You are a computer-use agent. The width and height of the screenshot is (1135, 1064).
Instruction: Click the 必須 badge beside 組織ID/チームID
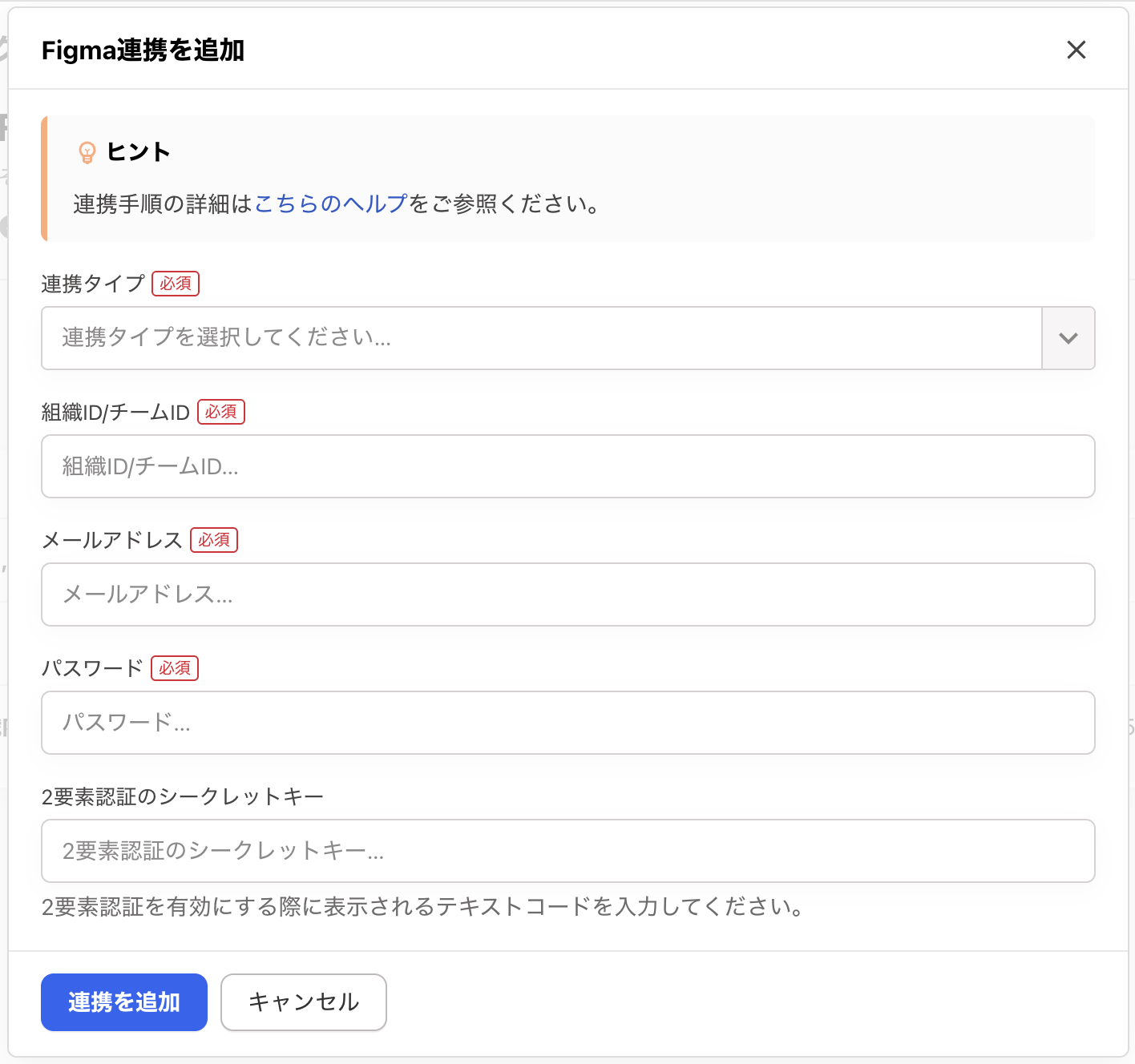click(x=221, y=412)
